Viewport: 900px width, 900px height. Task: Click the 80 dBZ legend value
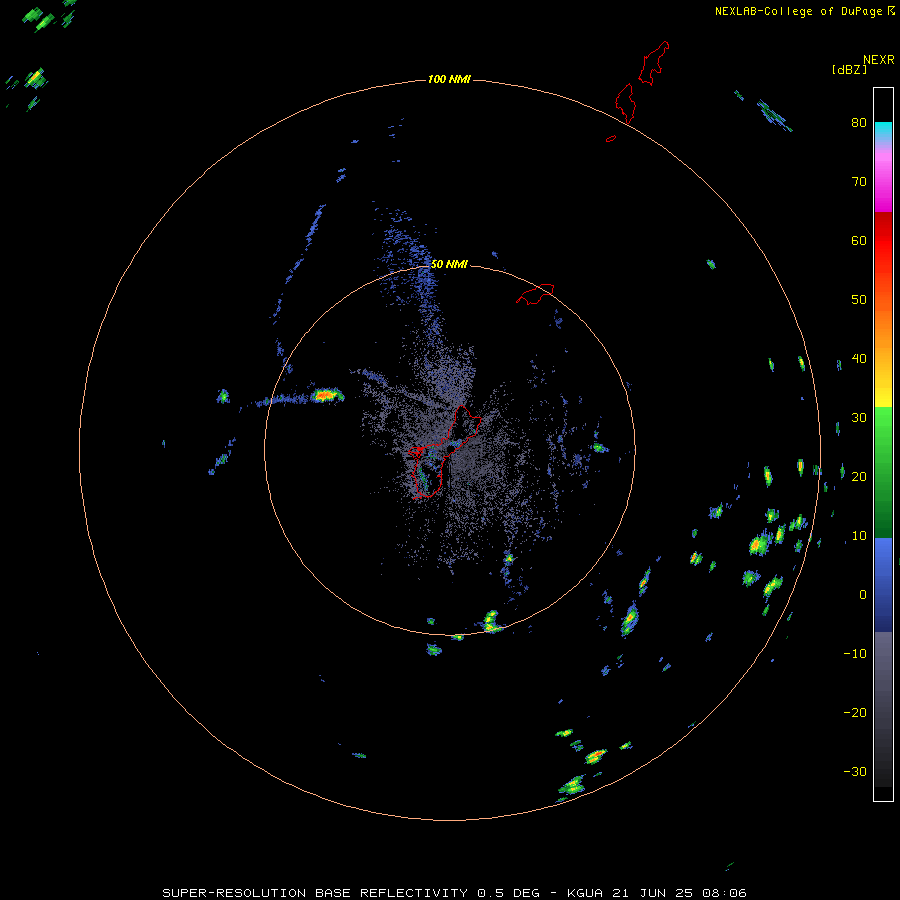point(859,123)
